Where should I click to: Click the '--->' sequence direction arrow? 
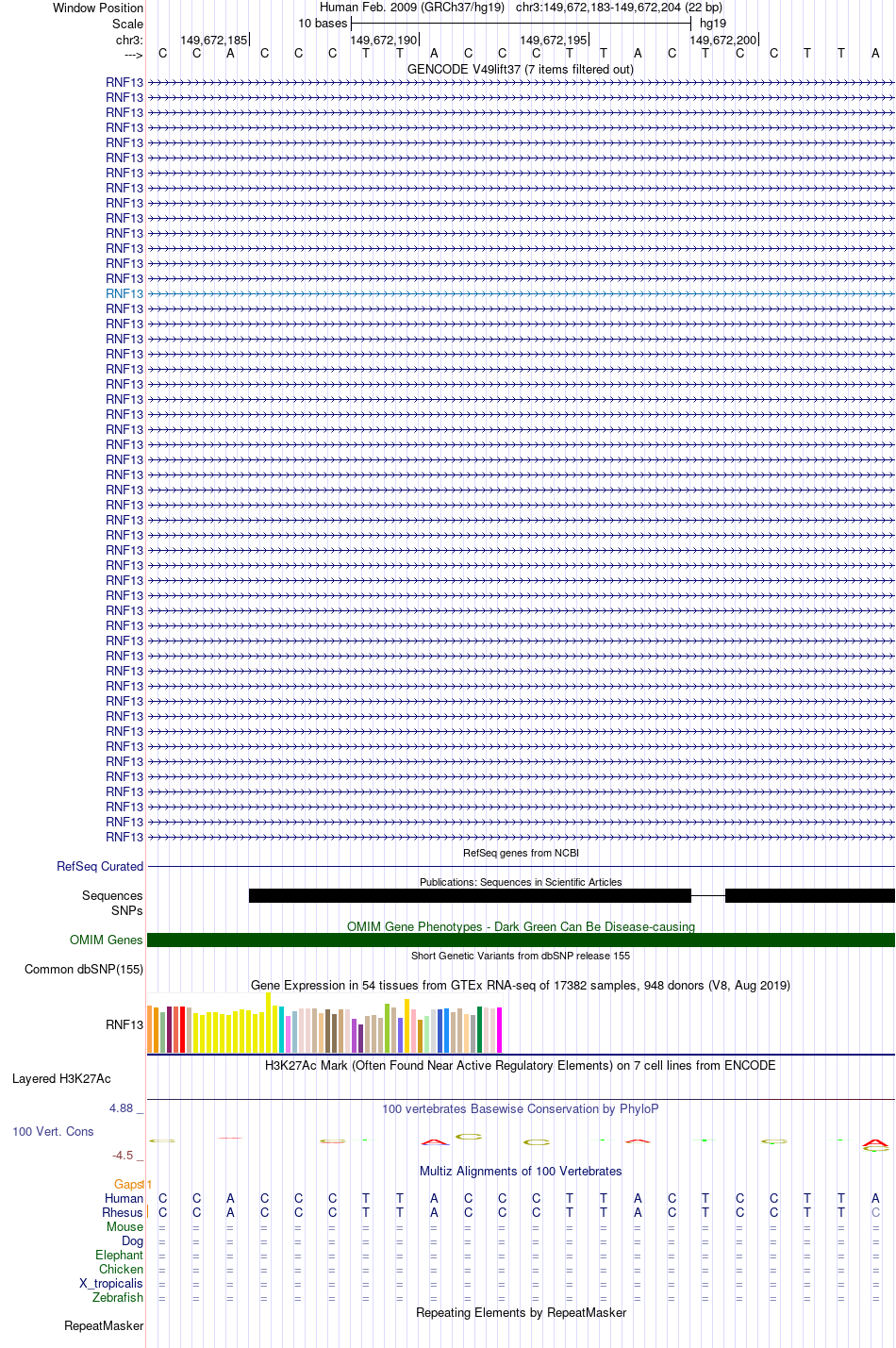pyautogui.click(x=133, y=55)
